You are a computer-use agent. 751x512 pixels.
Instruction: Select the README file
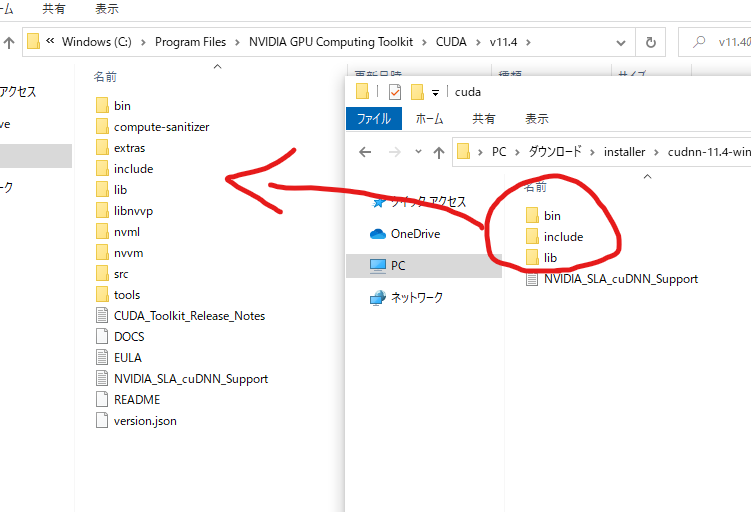pyautogui.click(x=128, y=400)
